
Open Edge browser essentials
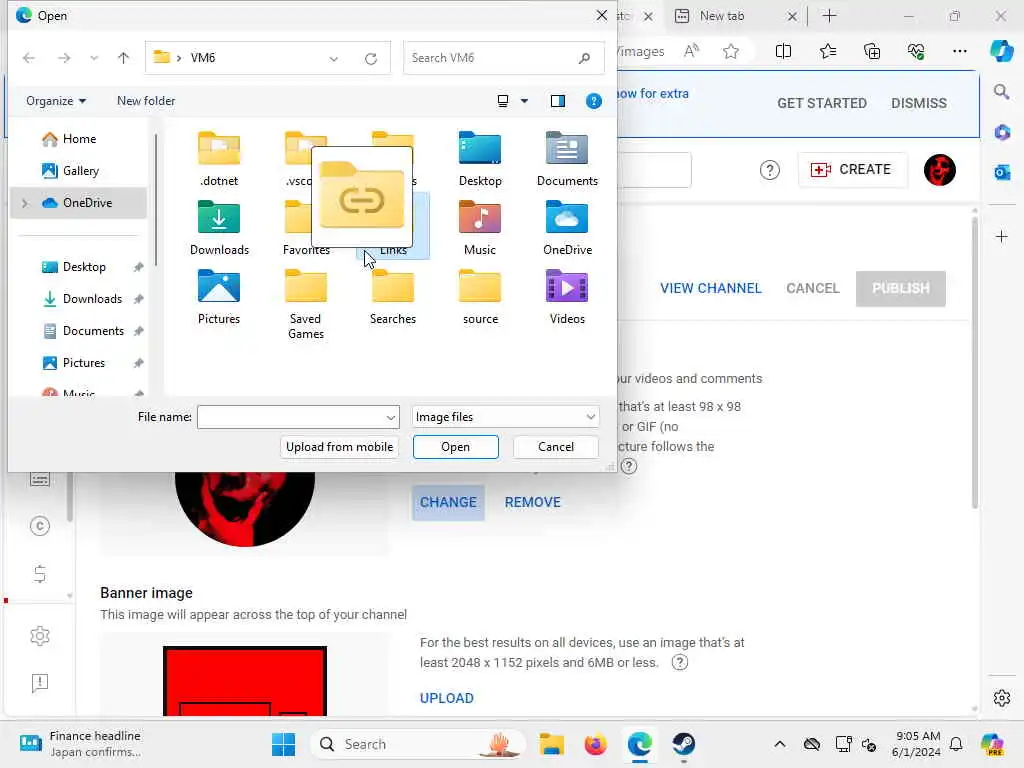tap(916, 52)
